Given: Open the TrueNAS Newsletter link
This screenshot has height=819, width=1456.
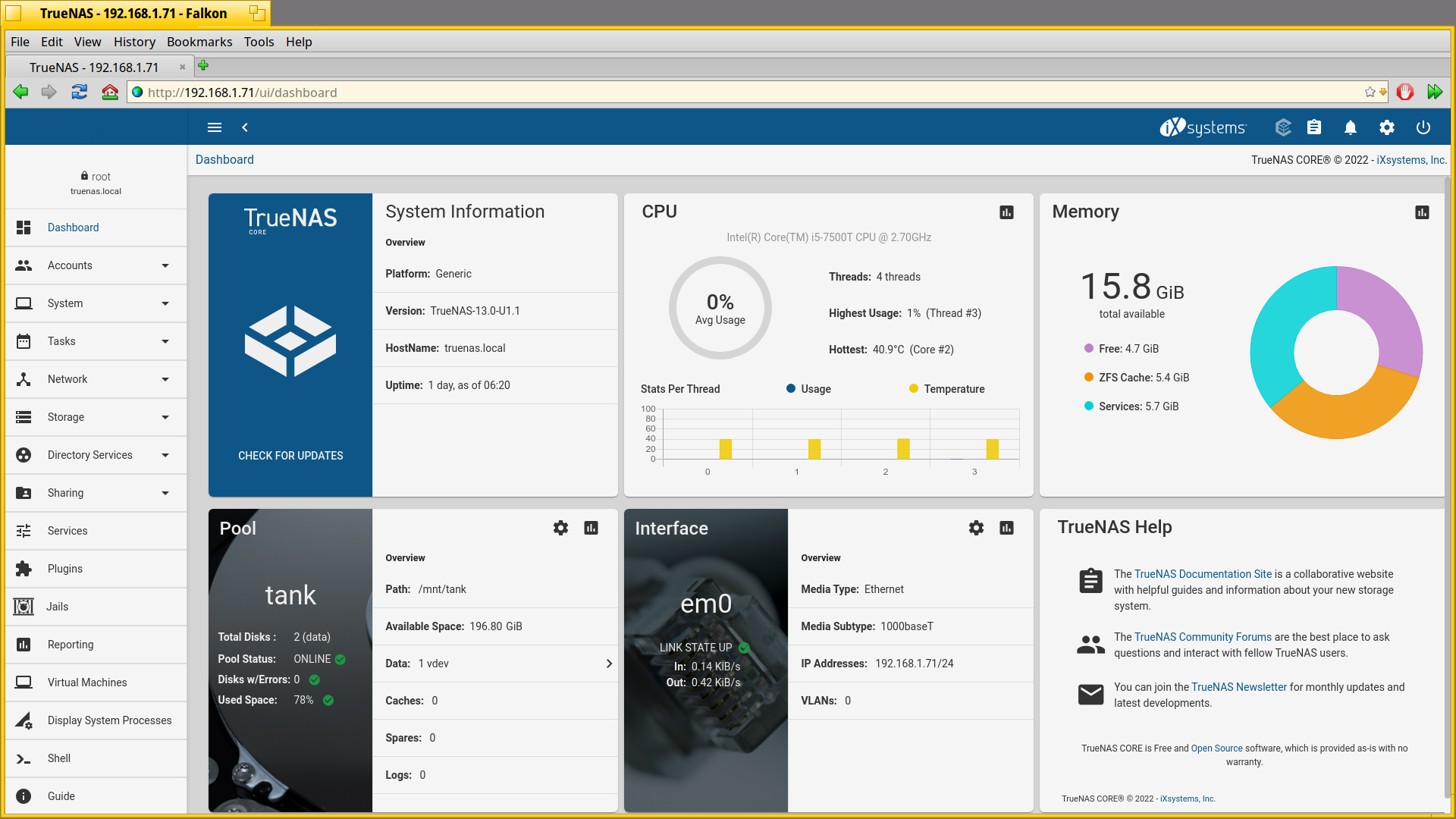Looking at the screenshot, I should (1239, 687).
